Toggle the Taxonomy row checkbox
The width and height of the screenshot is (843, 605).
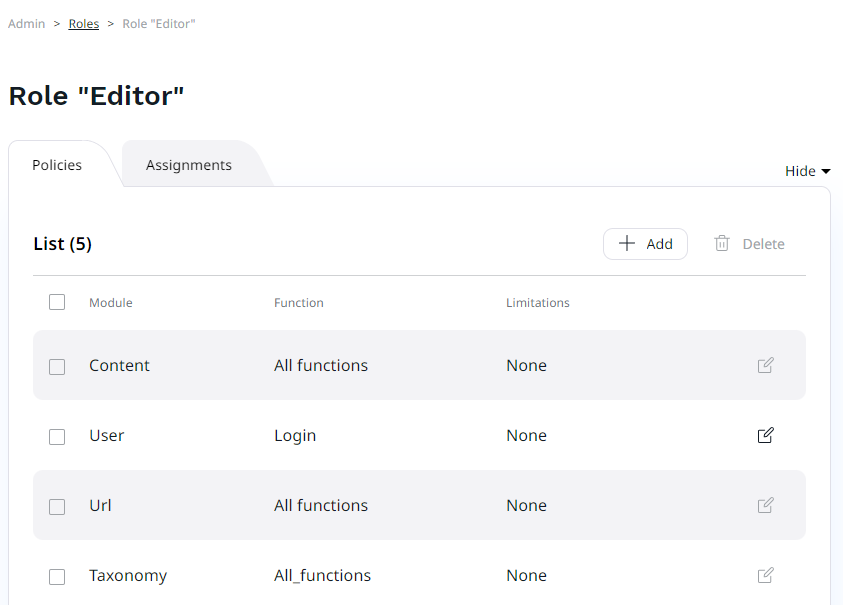tap(57, 576)
